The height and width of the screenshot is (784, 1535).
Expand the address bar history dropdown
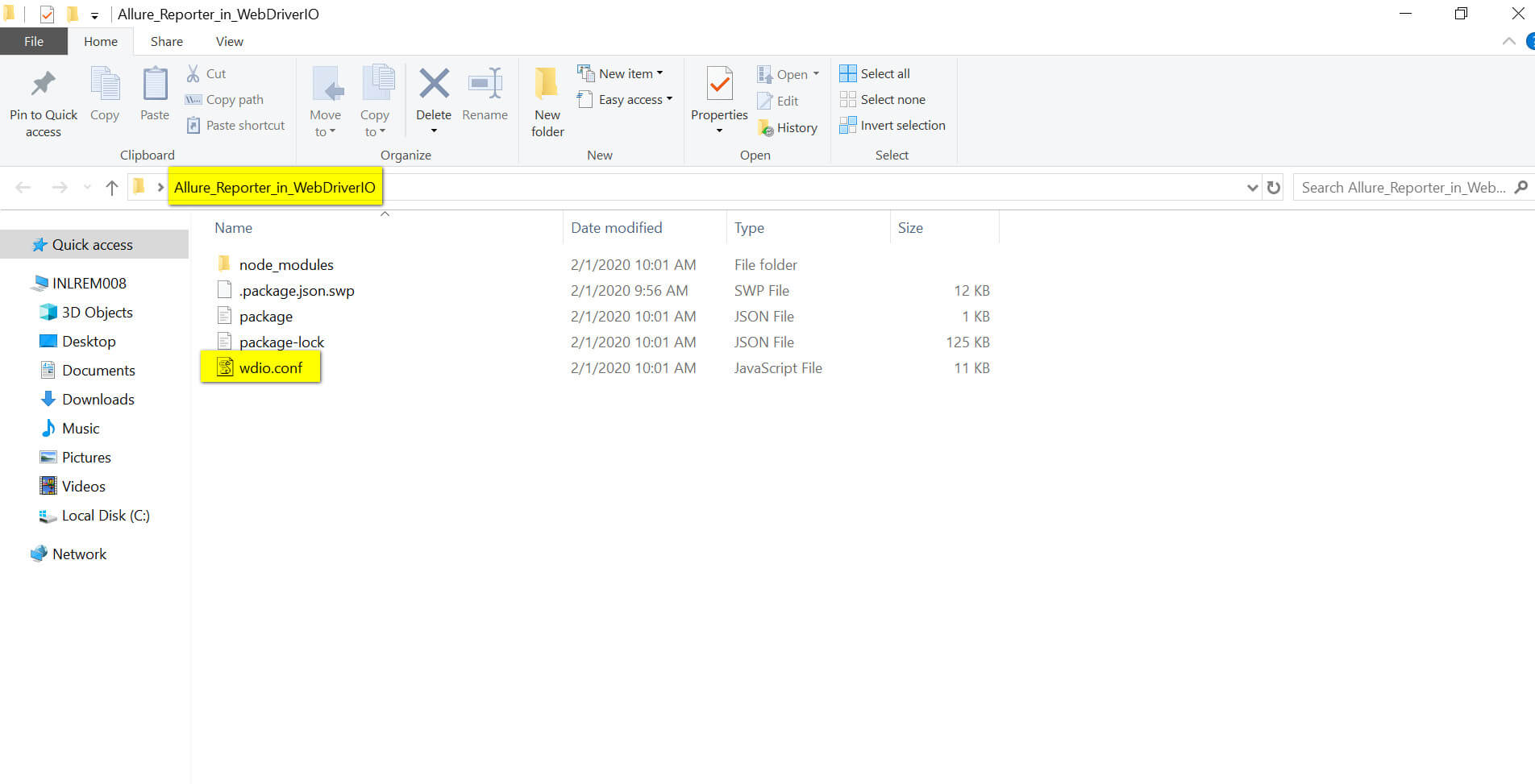[1252, 188]
